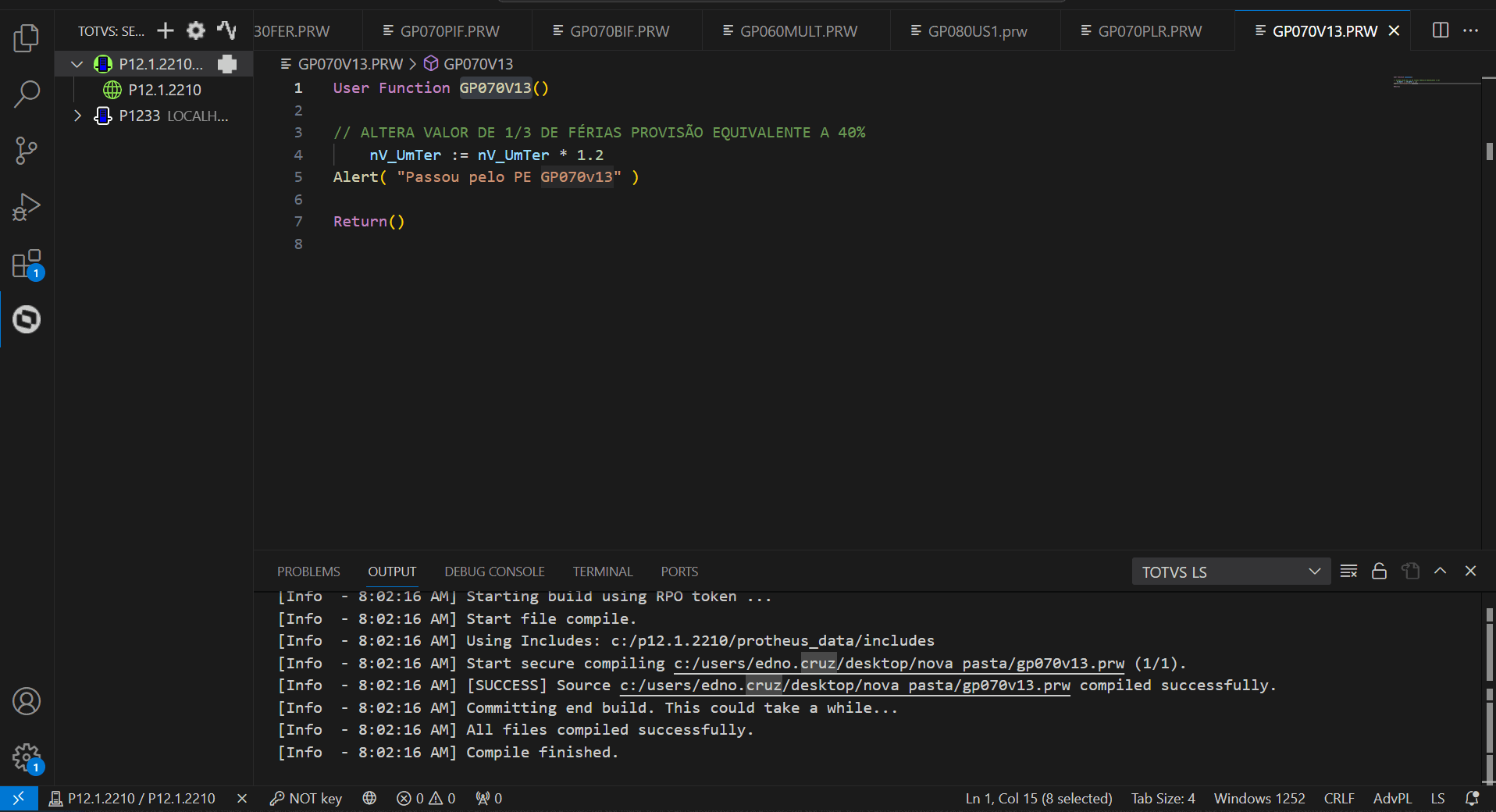Click the NOT key status item

(x=306, y=798)
